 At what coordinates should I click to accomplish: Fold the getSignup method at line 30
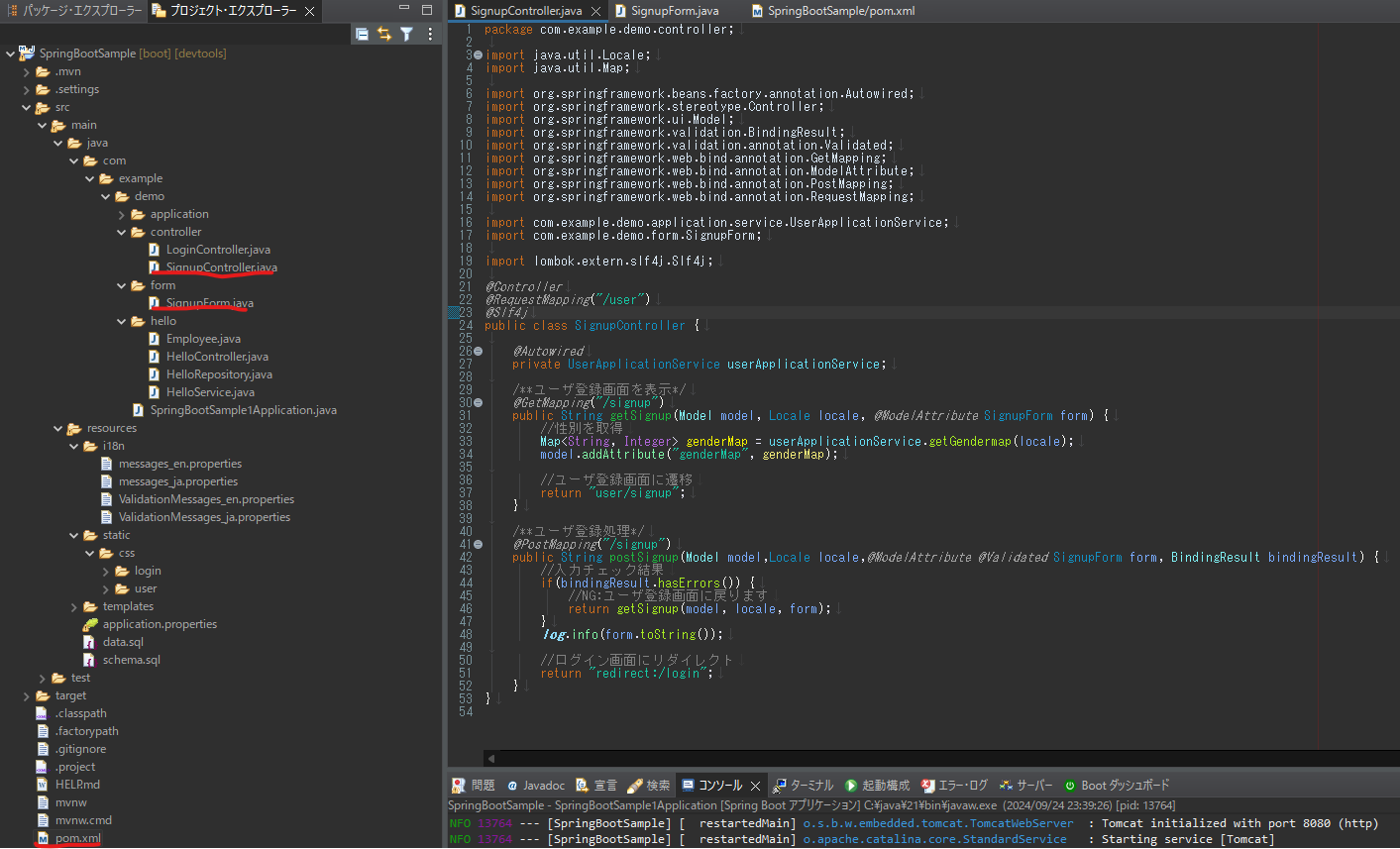point(478,403)
